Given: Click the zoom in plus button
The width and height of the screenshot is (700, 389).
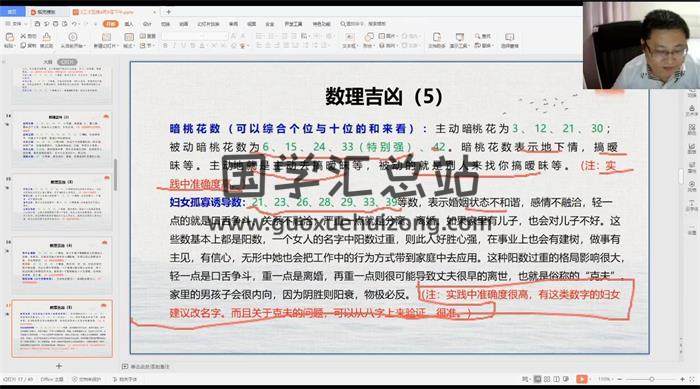Looking at the screenshot, I should point(682,379).
